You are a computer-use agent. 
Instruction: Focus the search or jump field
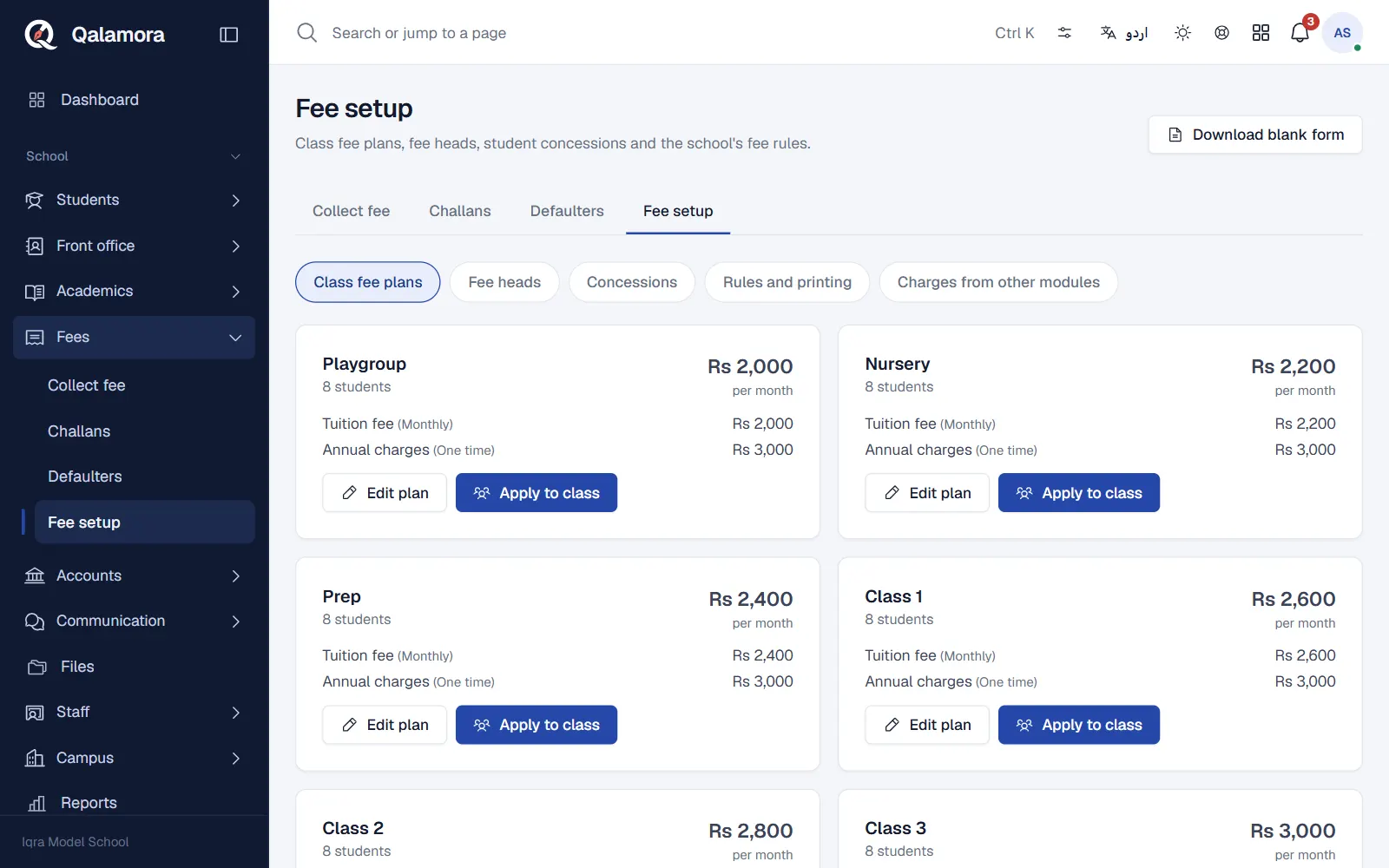[642, 33]
